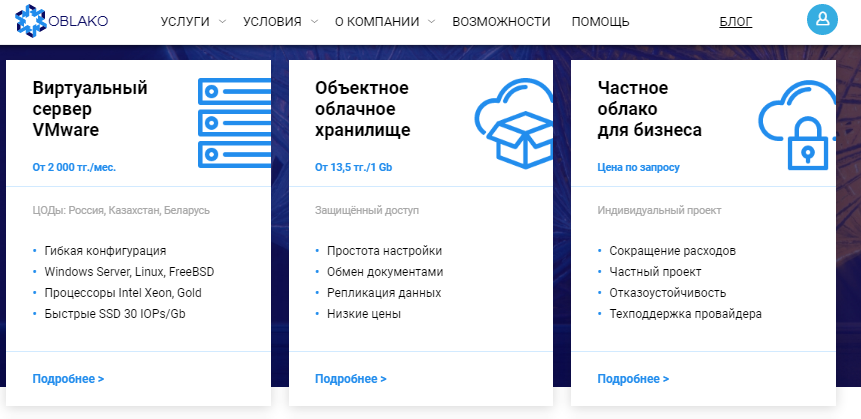Click the Гибкая конфигурация list item
The width and height of the screenshot is (861, 419).
tap(105, 251)
